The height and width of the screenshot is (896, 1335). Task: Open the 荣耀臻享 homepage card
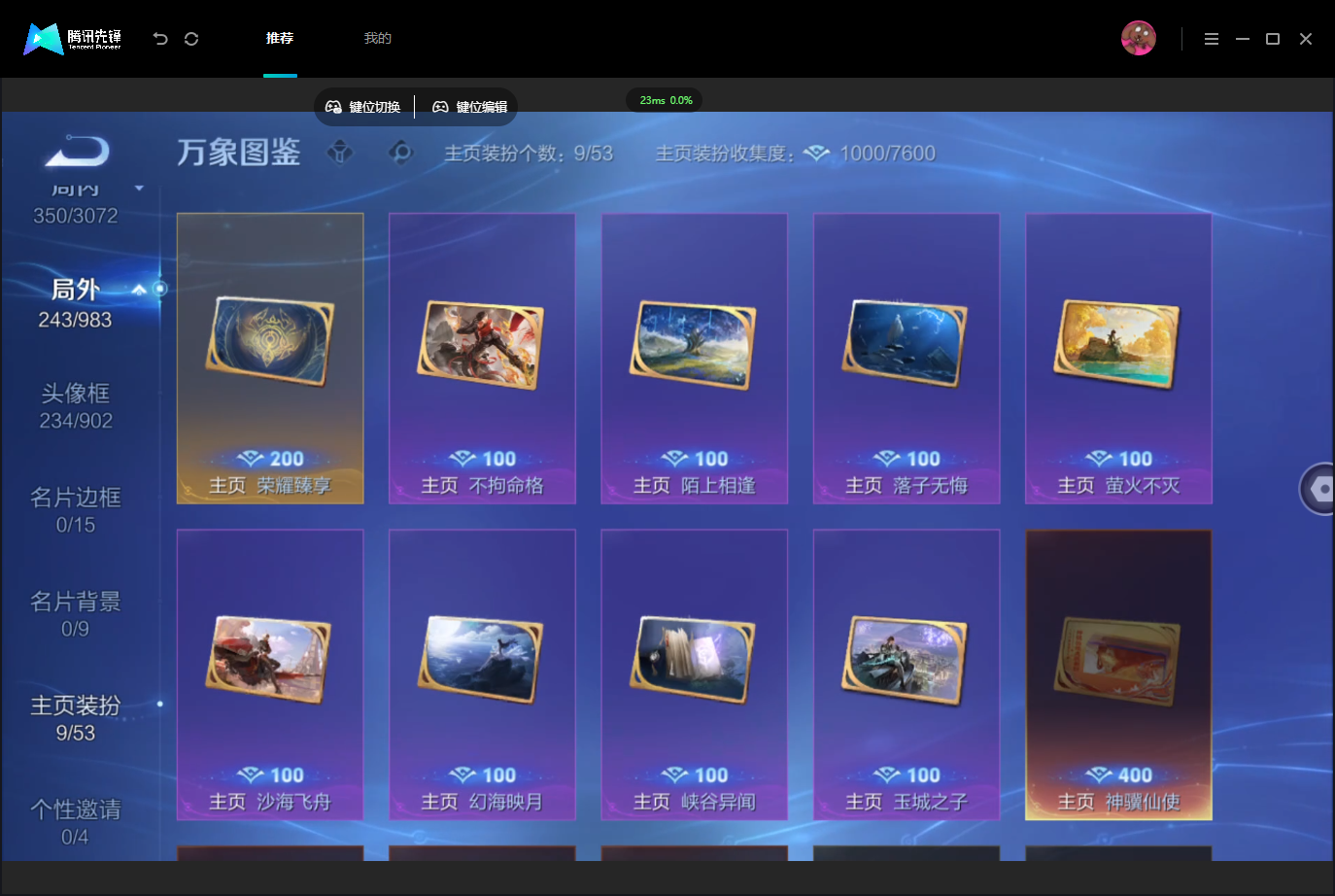(270, 359)
